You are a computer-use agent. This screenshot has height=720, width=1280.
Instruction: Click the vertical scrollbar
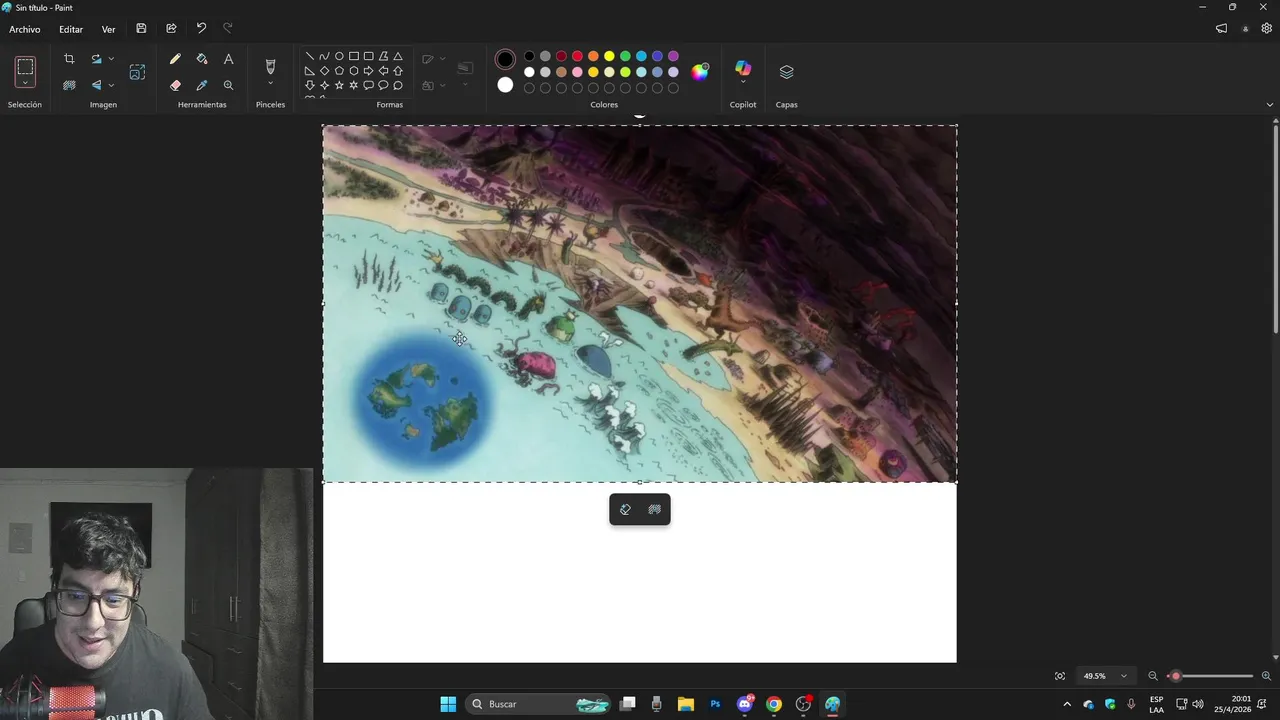tap(1276, 230)
